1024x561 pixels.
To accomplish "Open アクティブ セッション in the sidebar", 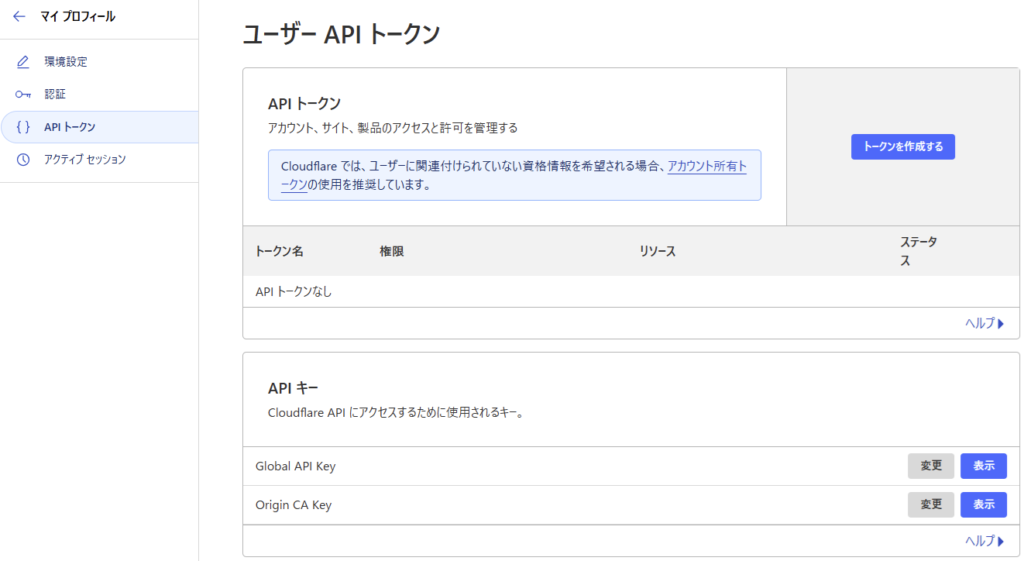I will click(99, 159).
